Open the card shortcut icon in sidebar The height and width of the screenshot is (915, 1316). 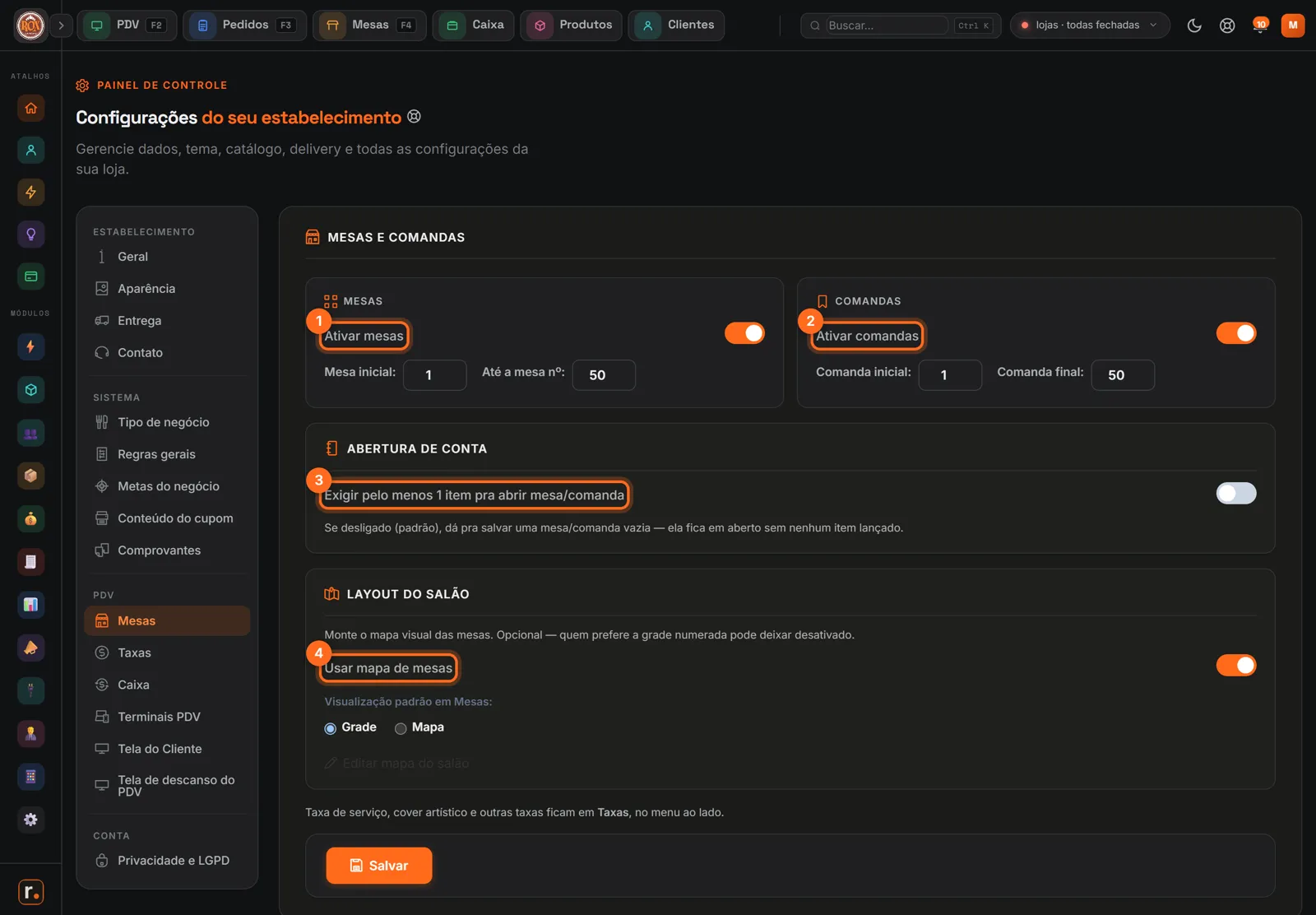click(30, 276)
